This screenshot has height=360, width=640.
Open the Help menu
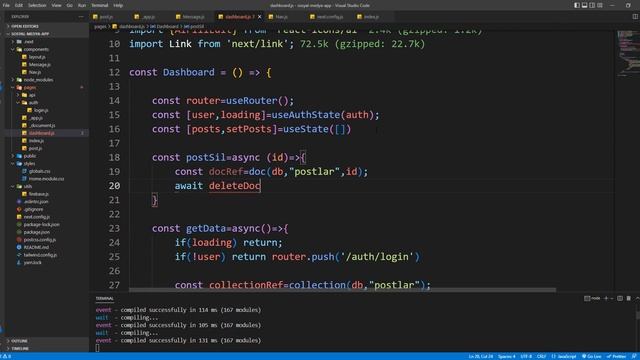pos(118,5)
